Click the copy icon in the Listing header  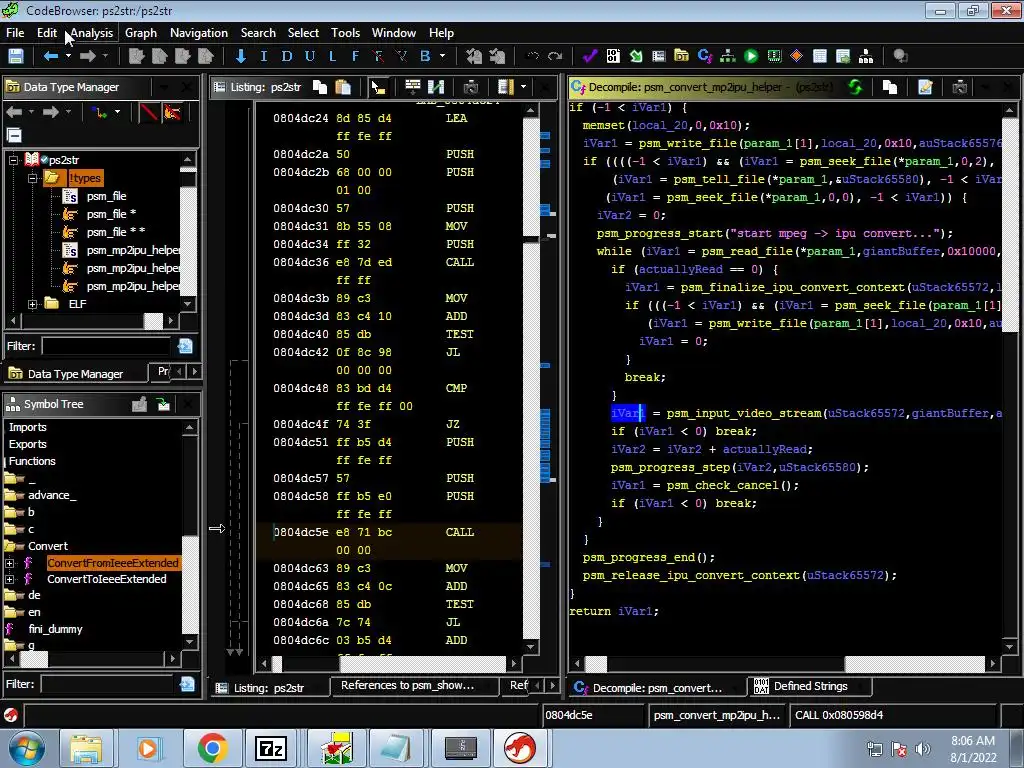[x=320, y=87]
